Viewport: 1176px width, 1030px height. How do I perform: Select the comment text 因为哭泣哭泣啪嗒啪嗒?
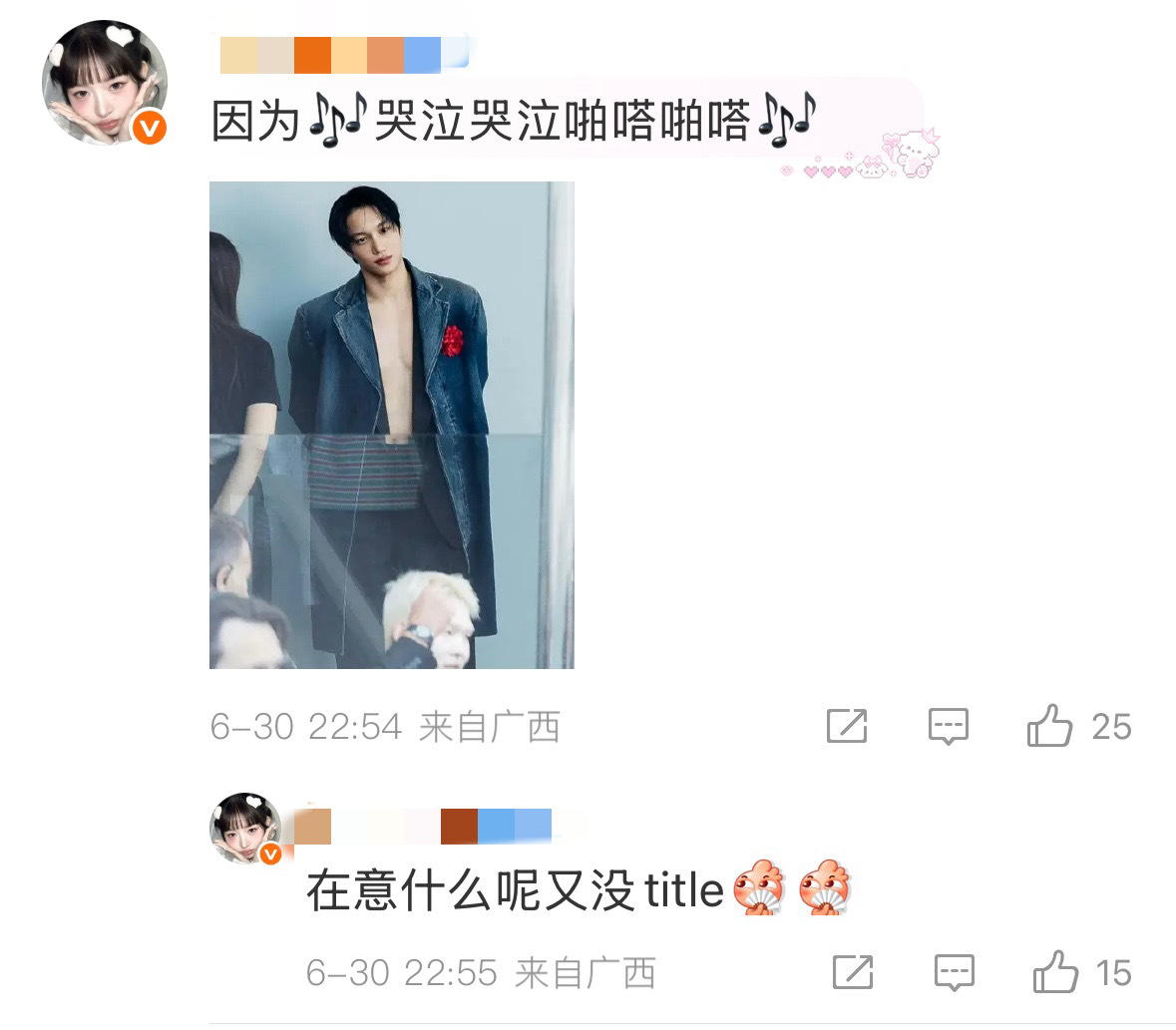(x=513, y=120)
